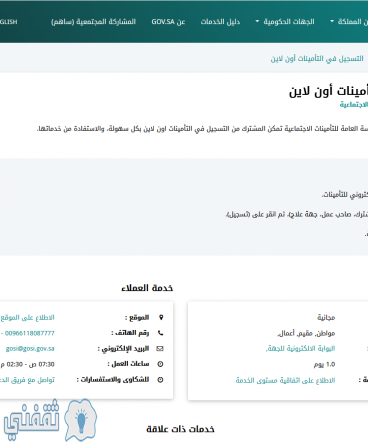This screenshot has width=368, height=445.
Task: Click the clock icon beside ساعات العمل
Action: 160,364
